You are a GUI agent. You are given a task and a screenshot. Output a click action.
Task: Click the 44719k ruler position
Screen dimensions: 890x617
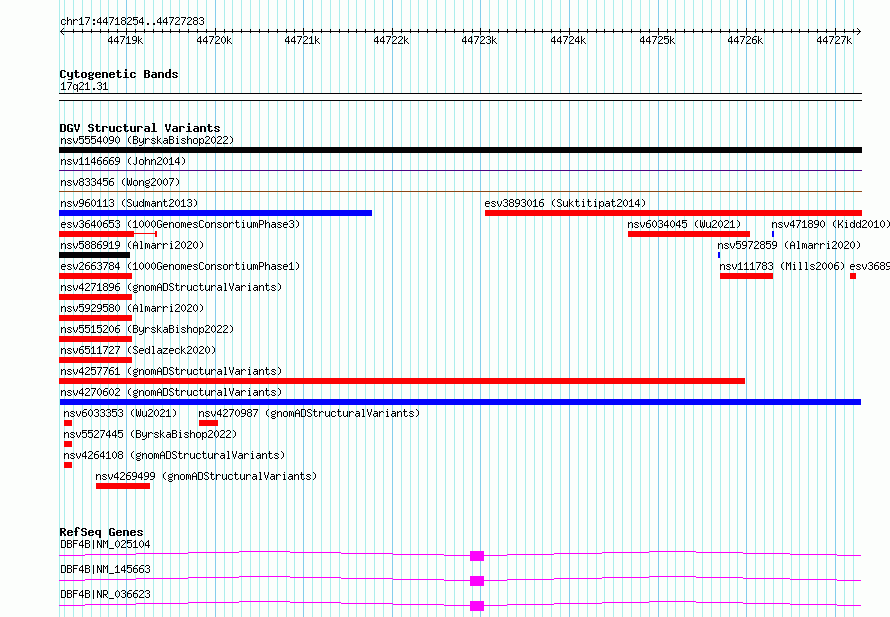125,40
